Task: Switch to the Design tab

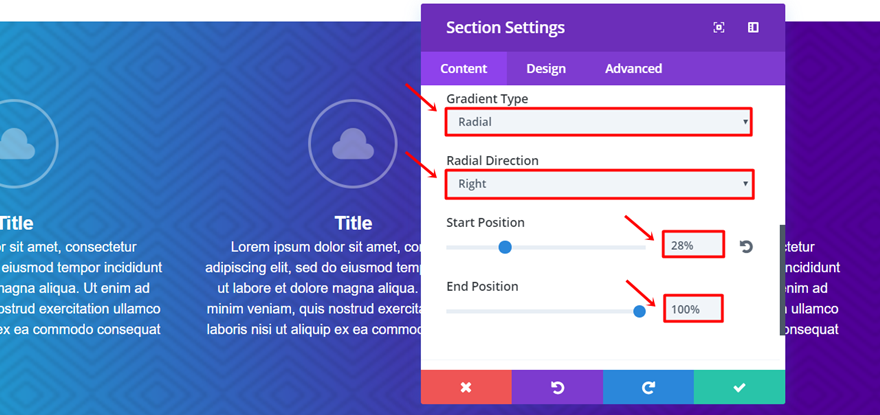Action: click(546, 69)
